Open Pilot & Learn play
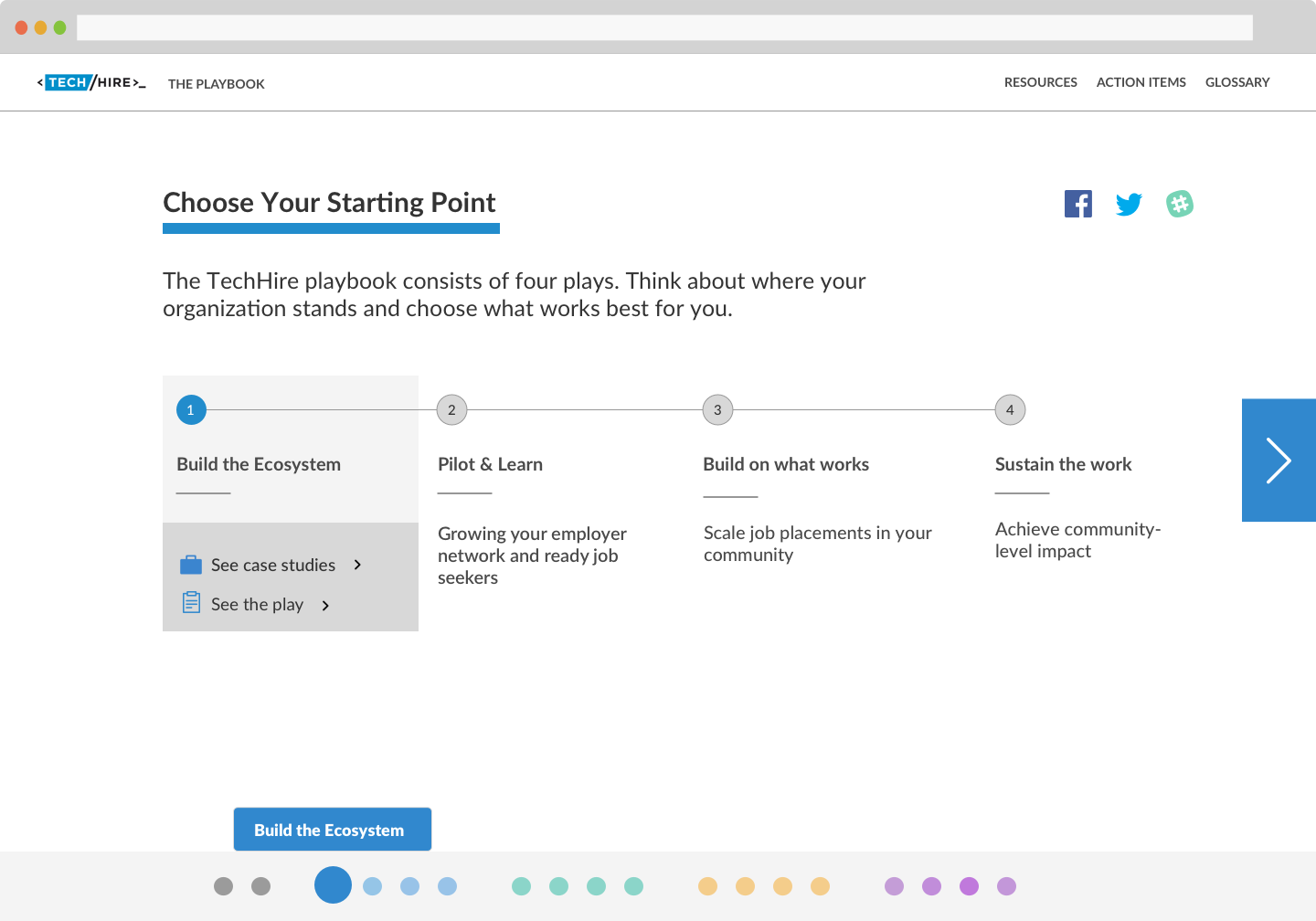The height and width of the screenshot is (921, 1316). (x=490, y=464)
